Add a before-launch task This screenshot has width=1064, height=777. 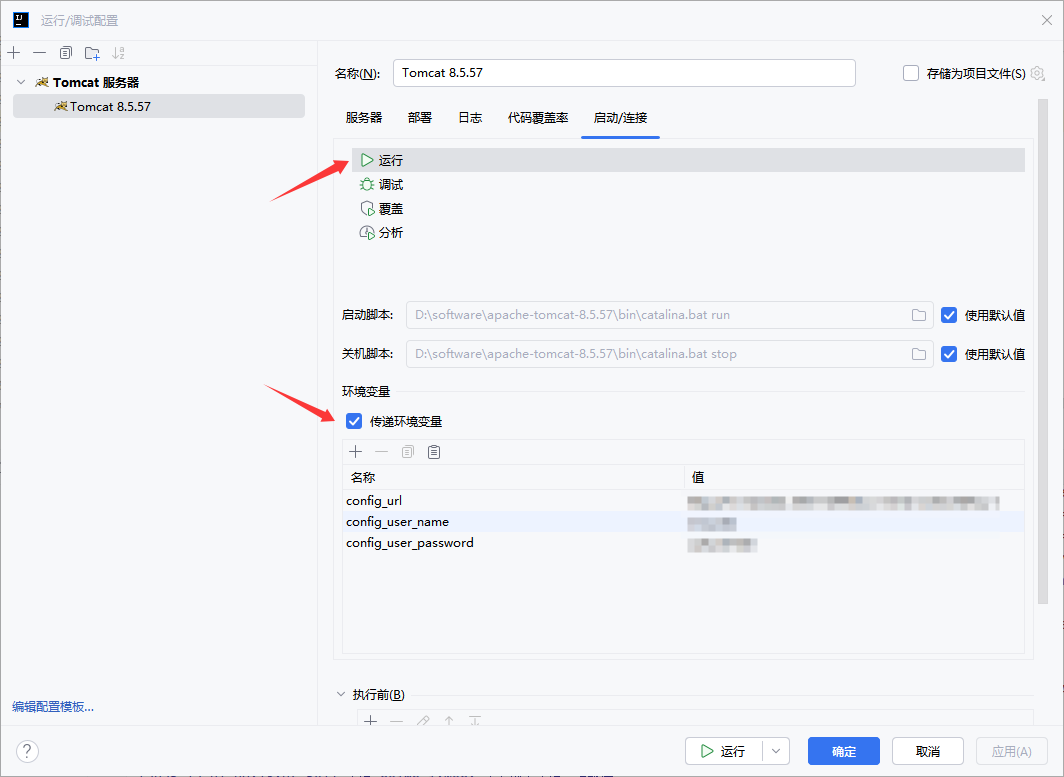pyautogui.click(x=370, y=721)
